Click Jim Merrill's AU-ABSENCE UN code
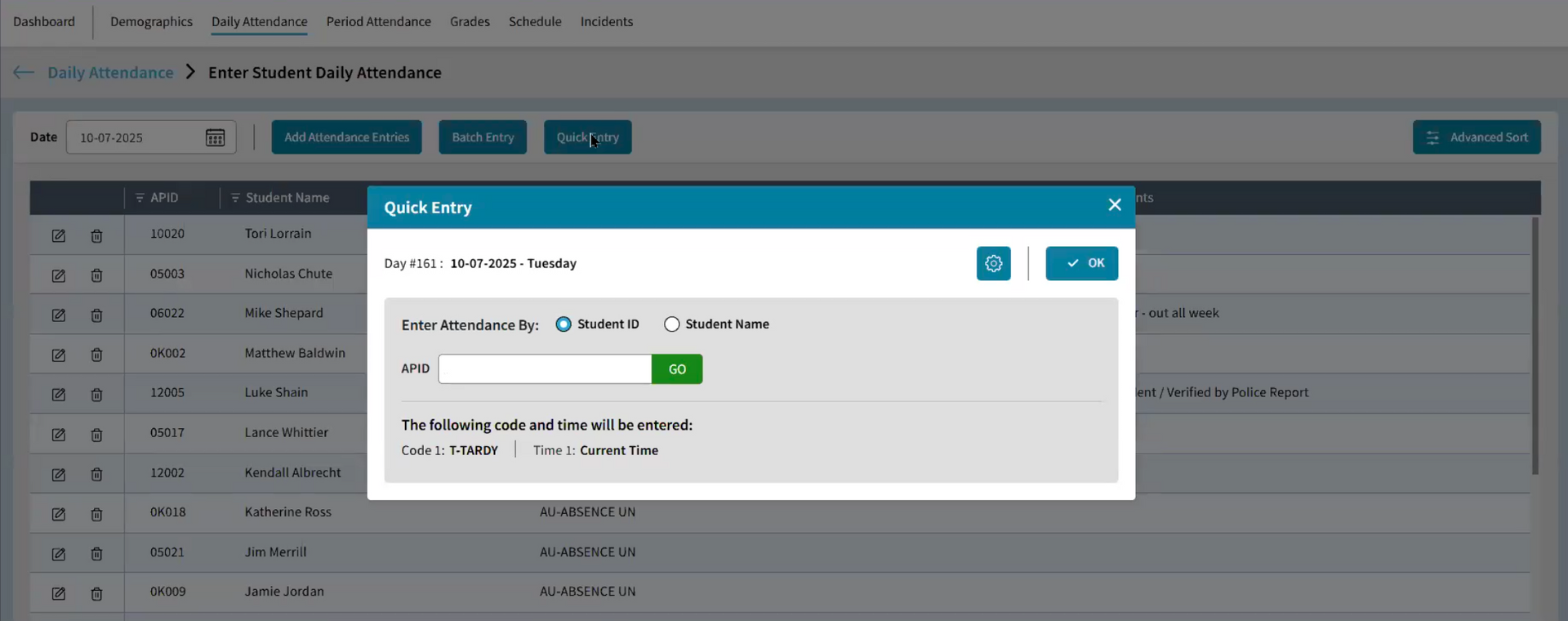This screenshot has height=621, width=1568. coord(587,552)
